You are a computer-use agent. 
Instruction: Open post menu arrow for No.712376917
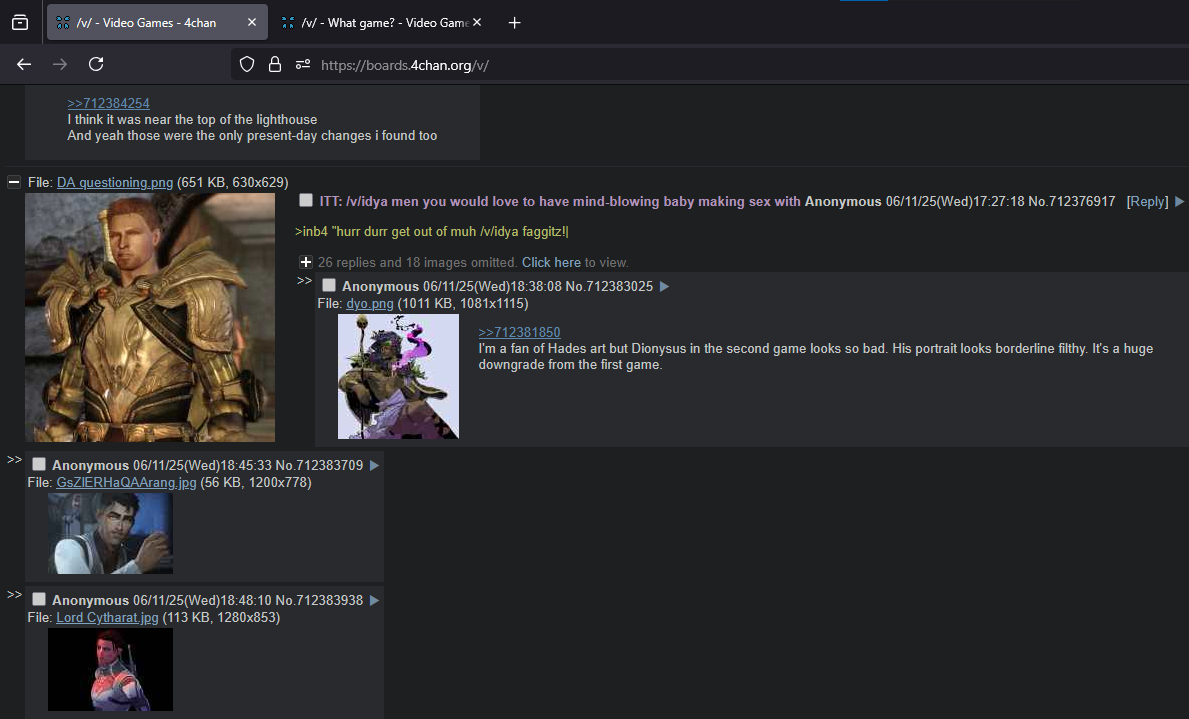click(x=1179, y=202)
